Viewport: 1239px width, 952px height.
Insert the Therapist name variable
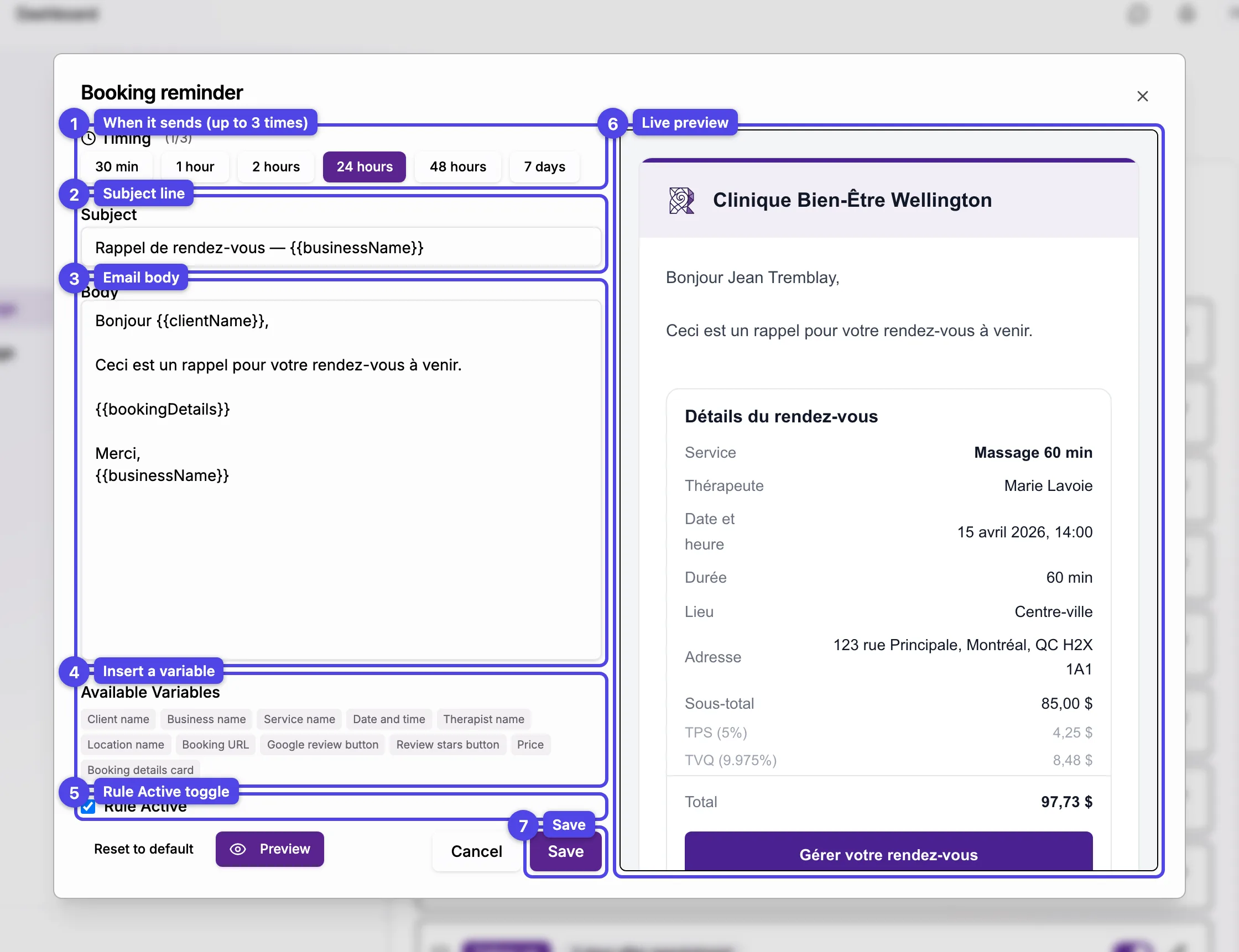tap(483, 719)
